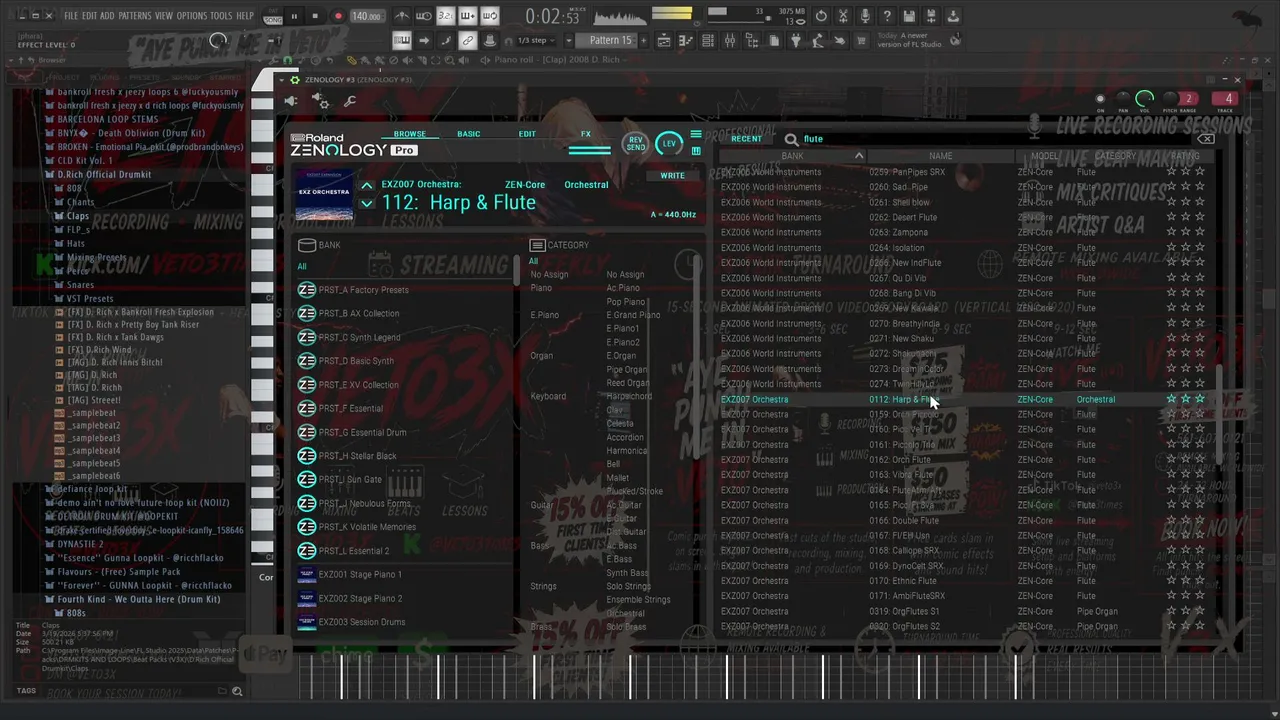Switch to the BASIC tab in ZENOLOGY
Screen dimensions: 1280x720
468,134
